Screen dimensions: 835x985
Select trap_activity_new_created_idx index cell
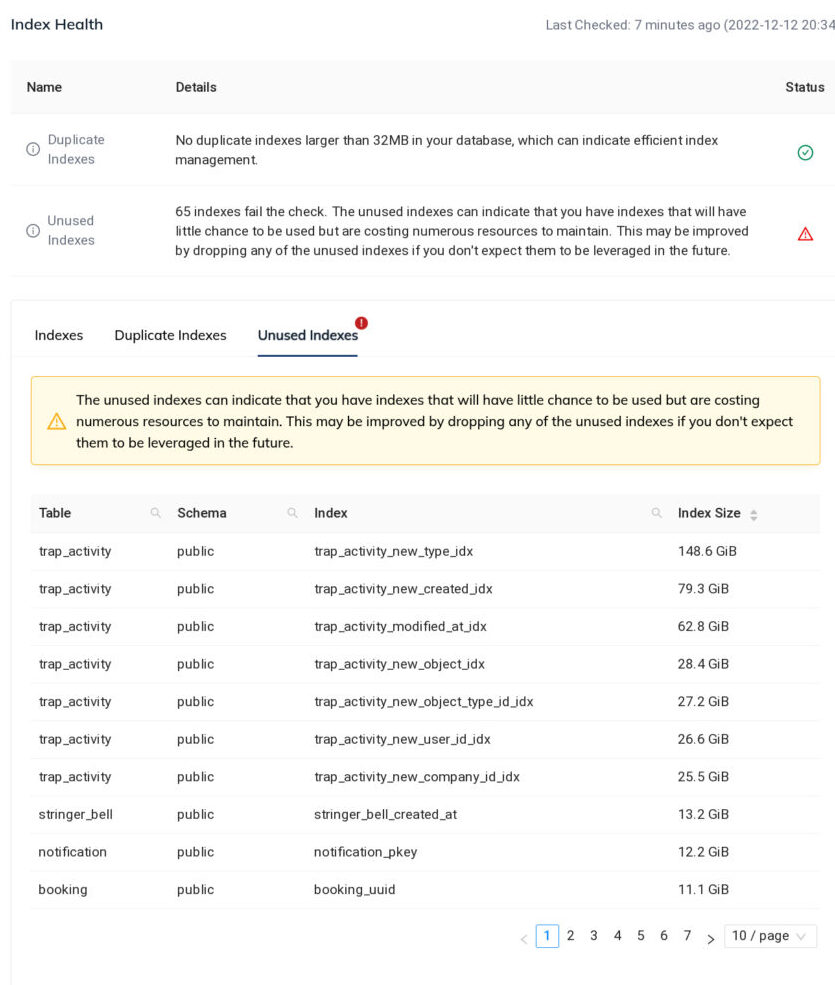pos(403,589)
